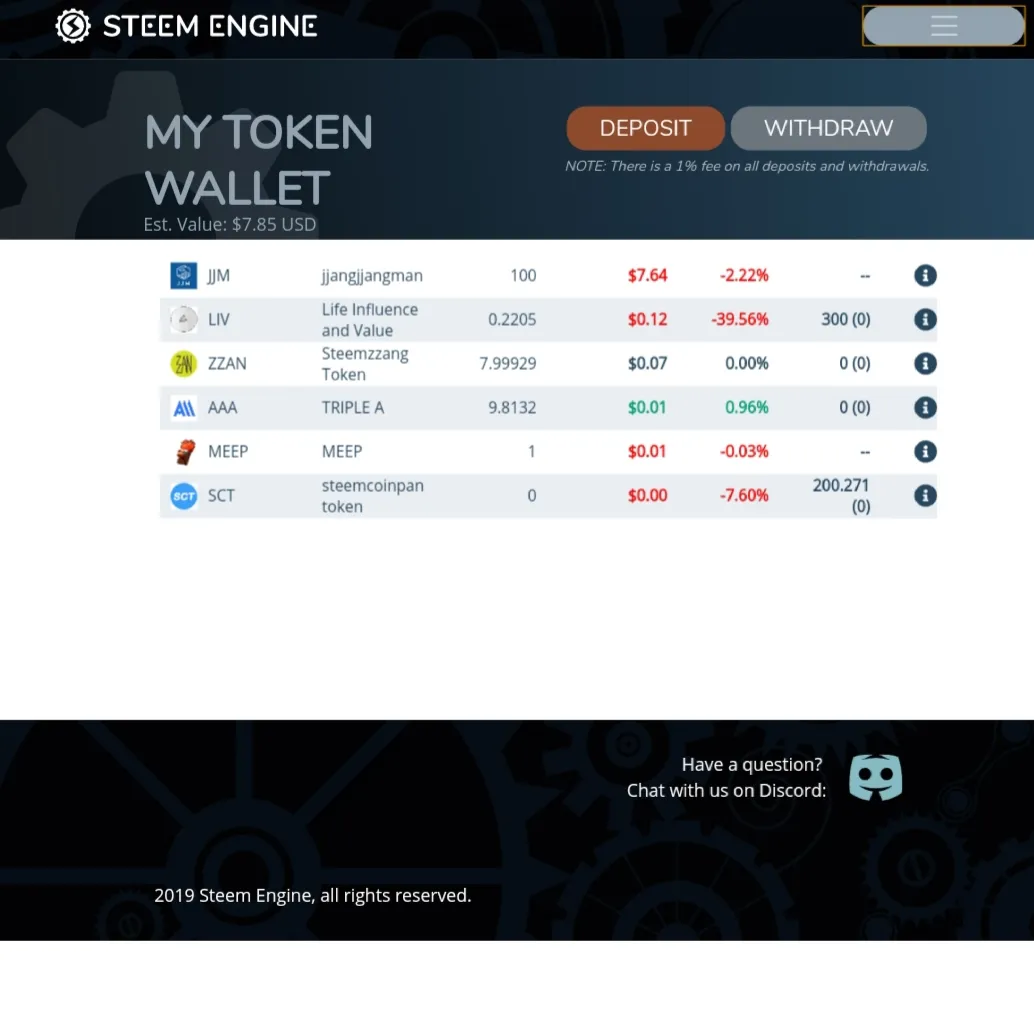The width and height of the screenshot is (1034, 1034).
Task: Click AAA balance 9.8132
Action: [512, 408]
